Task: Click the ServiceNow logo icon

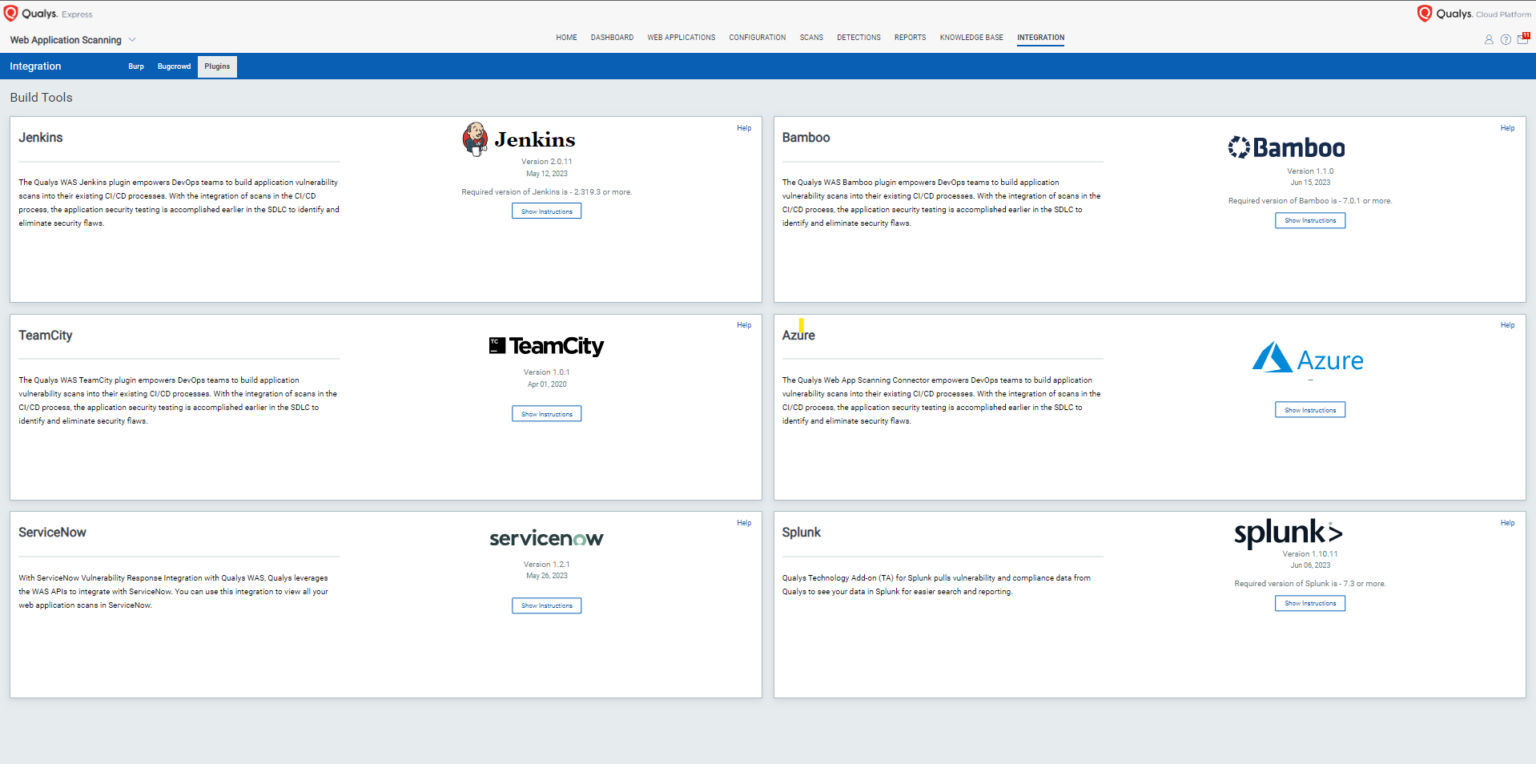Action: click(x=546, y=537)
